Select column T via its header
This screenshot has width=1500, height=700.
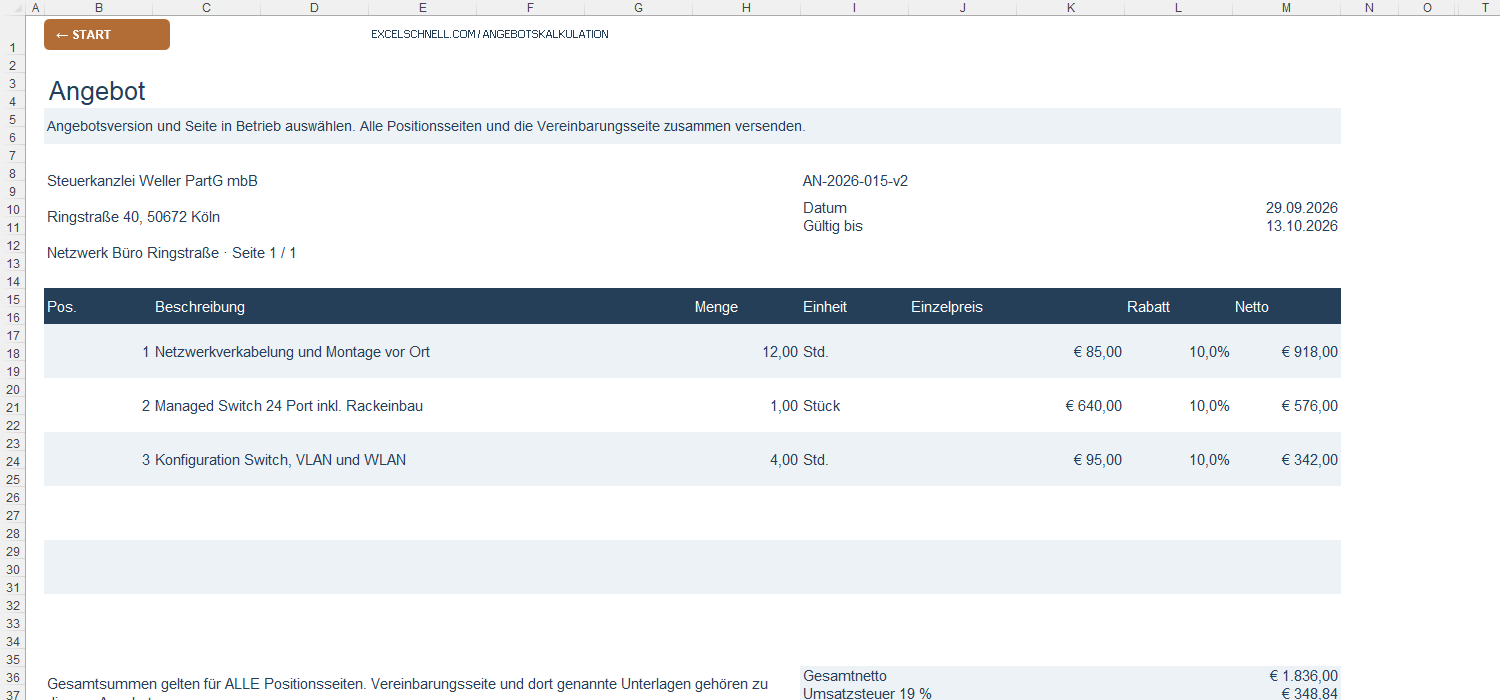[x=1485, y=8]
